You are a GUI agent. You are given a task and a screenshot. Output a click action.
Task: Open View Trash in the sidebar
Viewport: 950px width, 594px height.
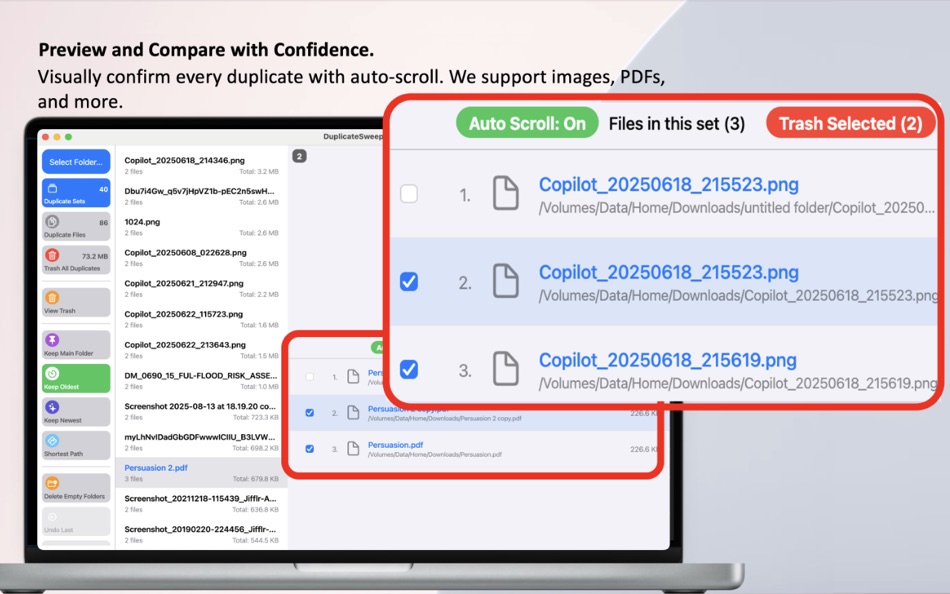[76, 302]
